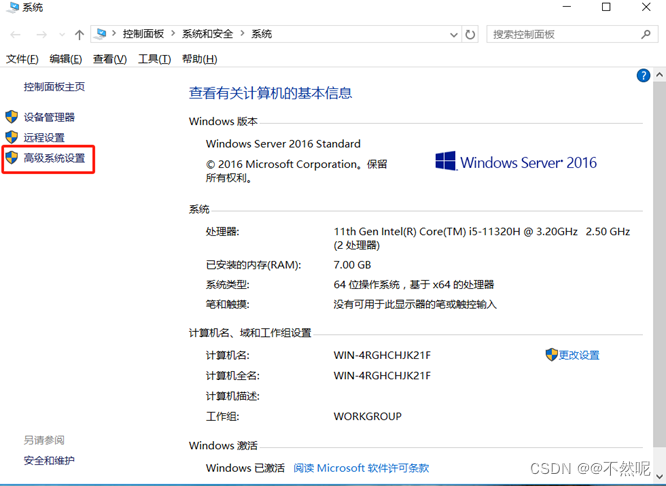This screenshot has width=666, height=486.
Task: Open the 文件(F) menu
Action: [x=22, y=59]
